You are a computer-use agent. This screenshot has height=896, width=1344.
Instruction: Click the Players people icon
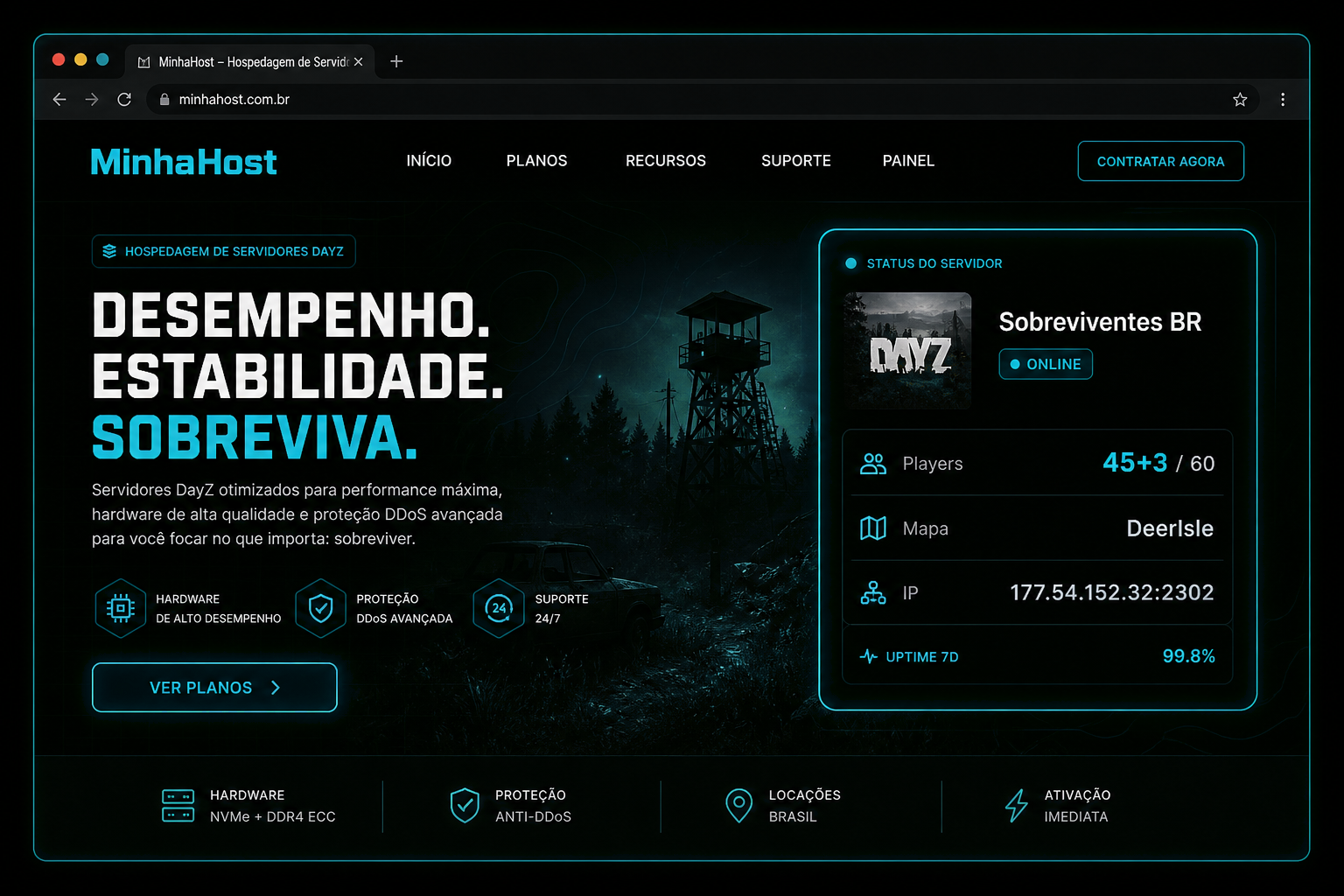(873, 464)
